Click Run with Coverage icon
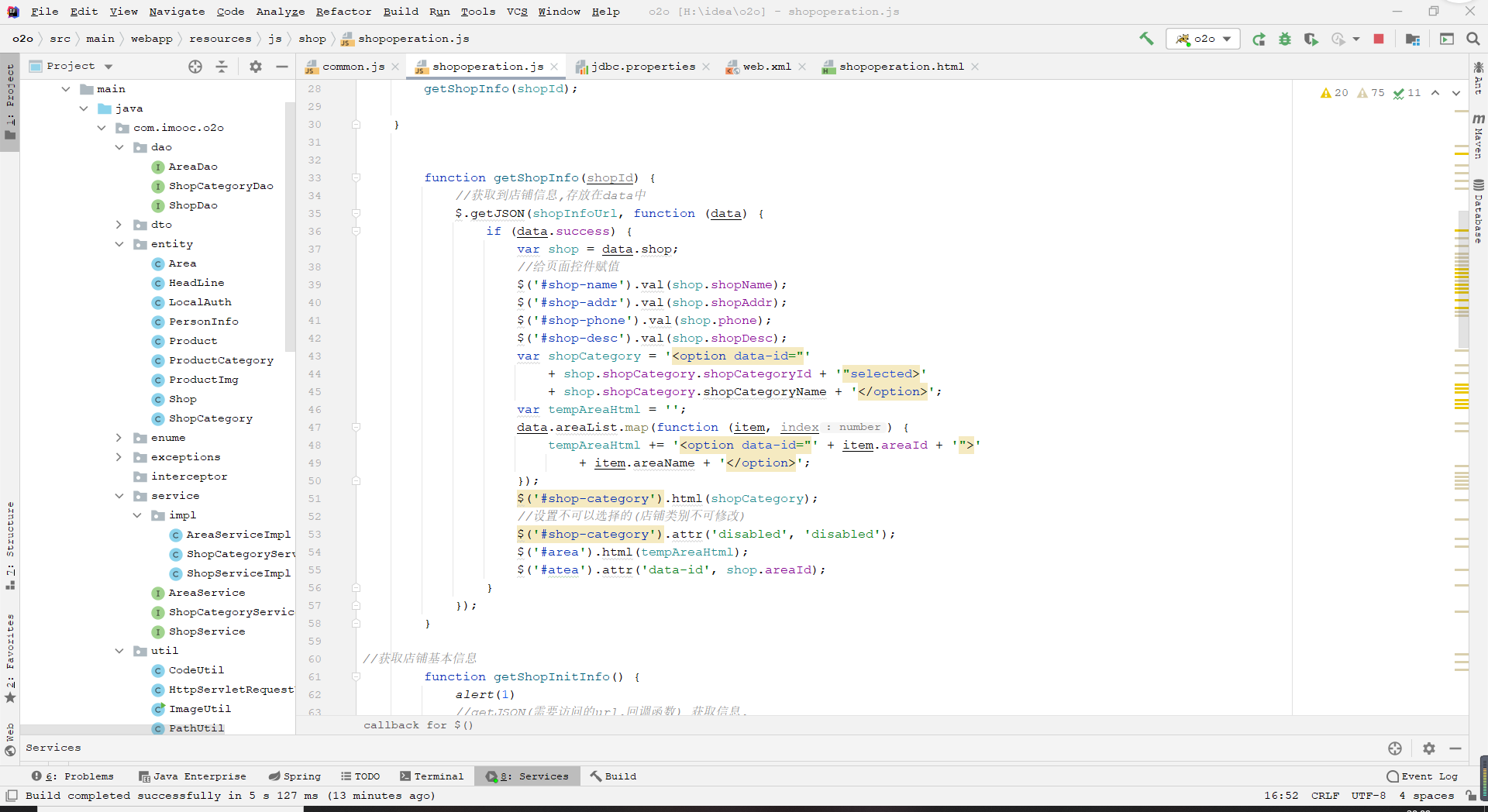Viewport: 1488px width, 812px height. 1311,39
